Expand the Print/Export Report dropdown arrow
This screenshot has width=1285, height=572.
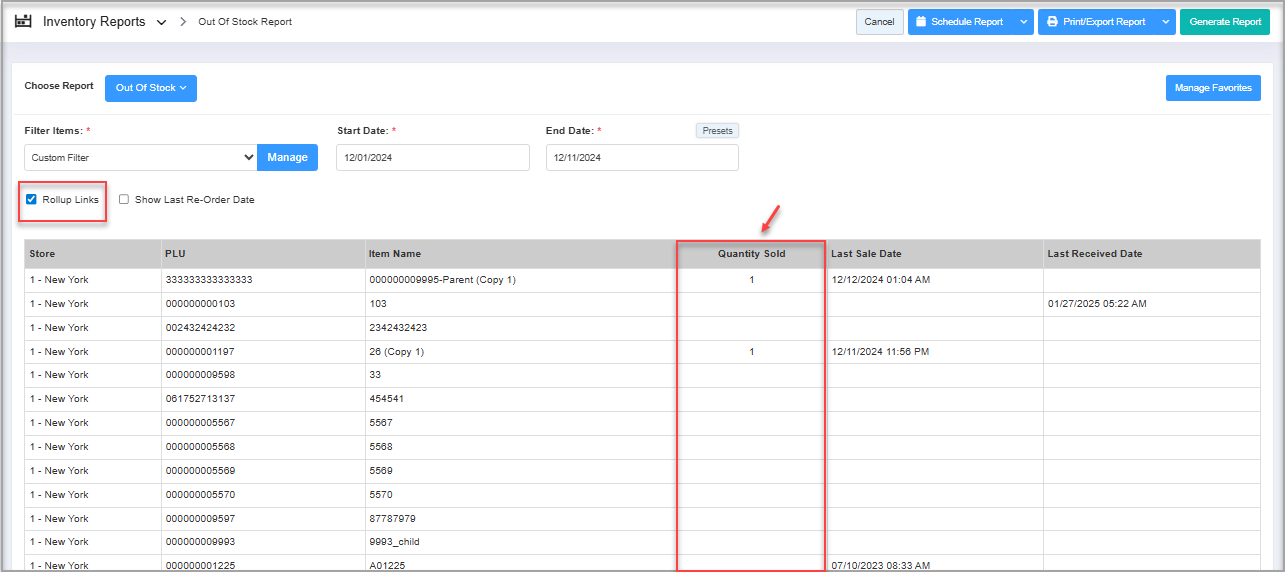(x=1165, y=22)
